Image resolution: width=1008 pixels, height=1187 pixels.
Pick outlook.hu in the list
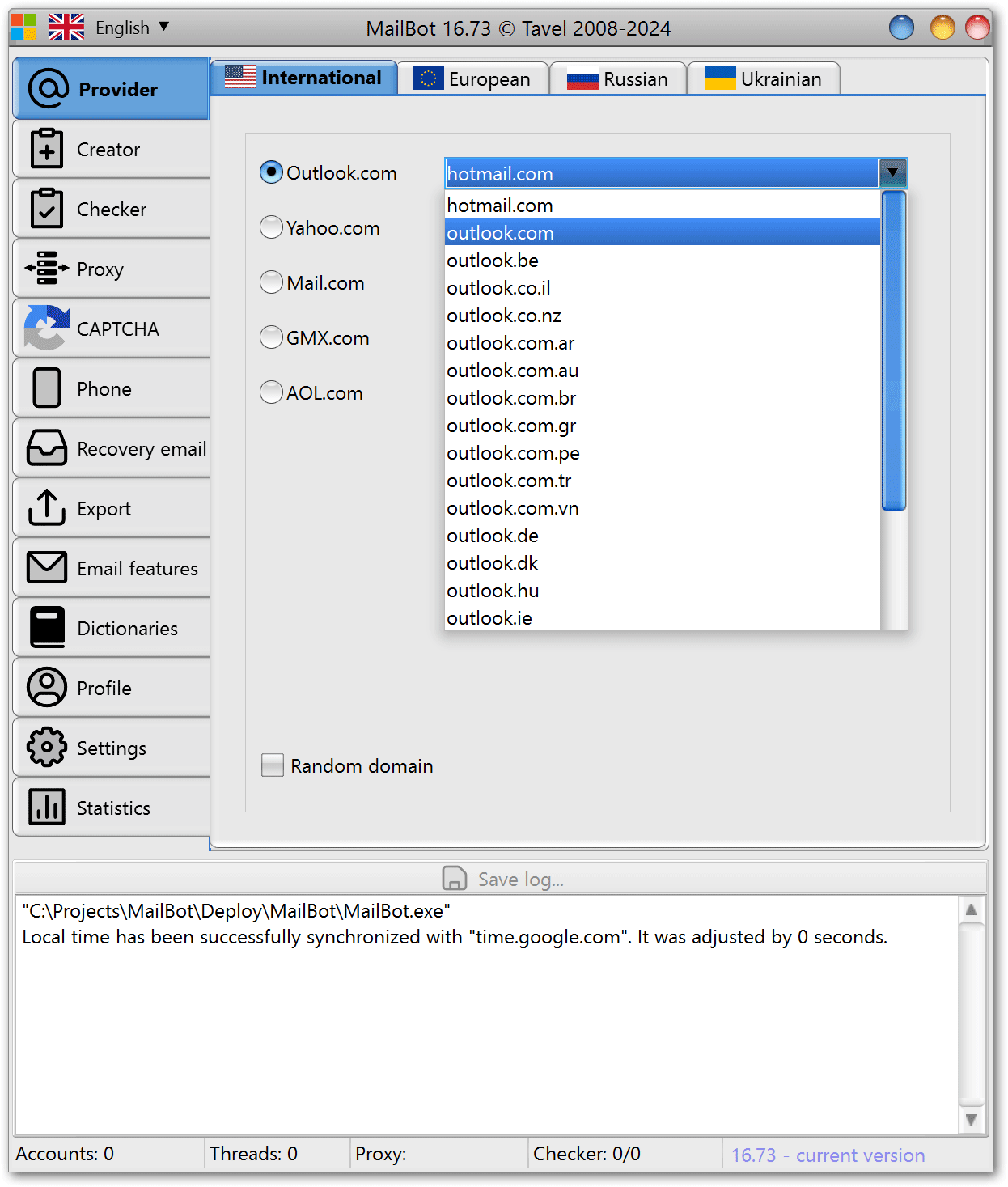coord(662,590)
